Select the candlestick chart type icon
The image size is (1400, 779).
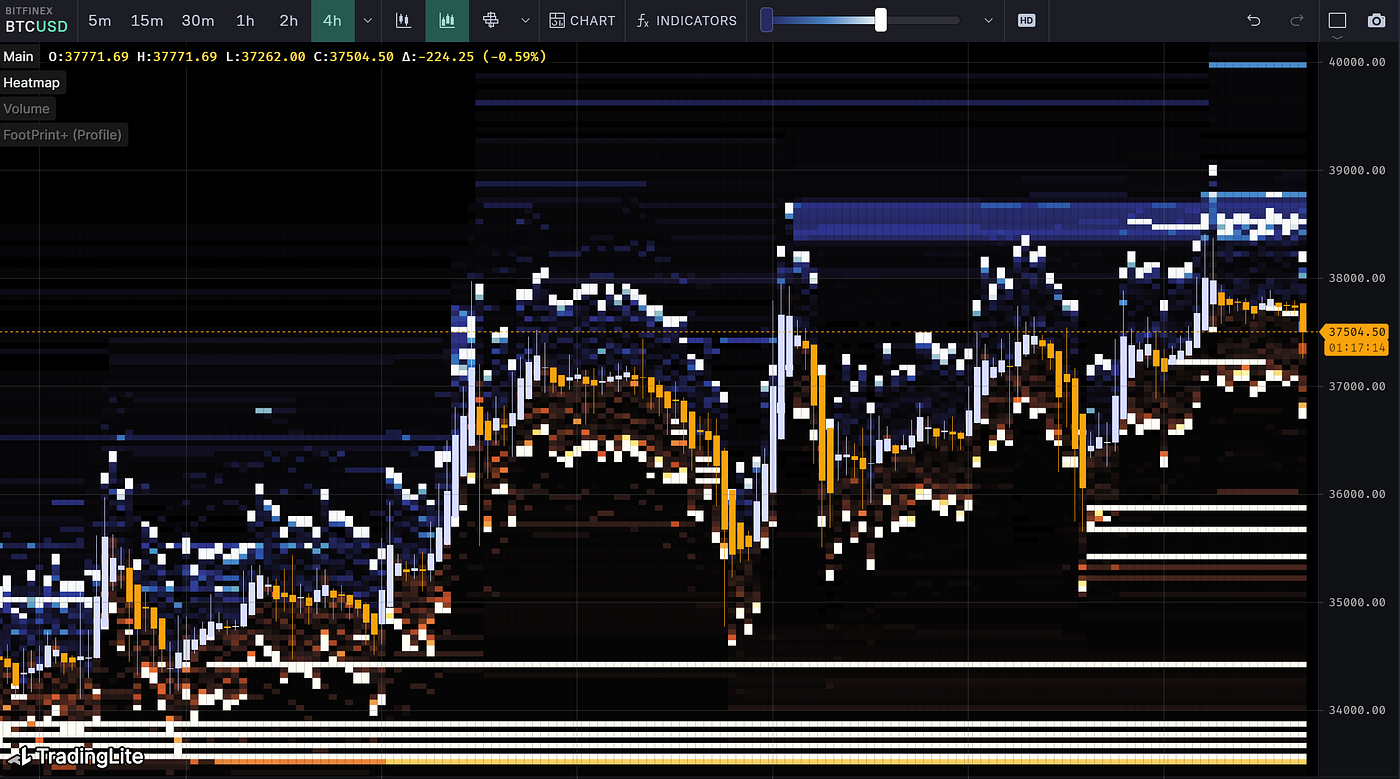click(x=403, y=20)
